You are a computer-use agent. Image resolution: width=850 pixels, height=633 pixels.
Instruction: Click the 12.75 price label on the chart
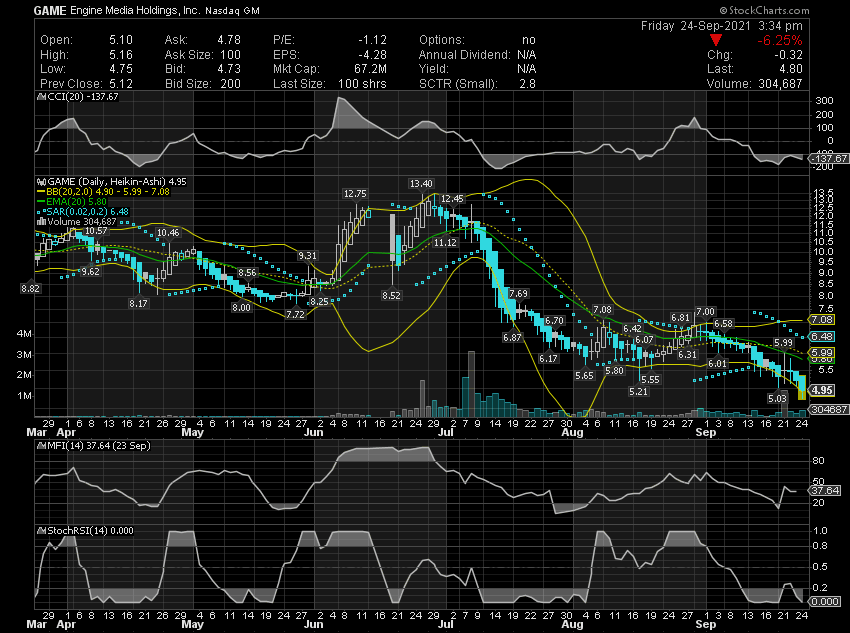pos(355,193)
